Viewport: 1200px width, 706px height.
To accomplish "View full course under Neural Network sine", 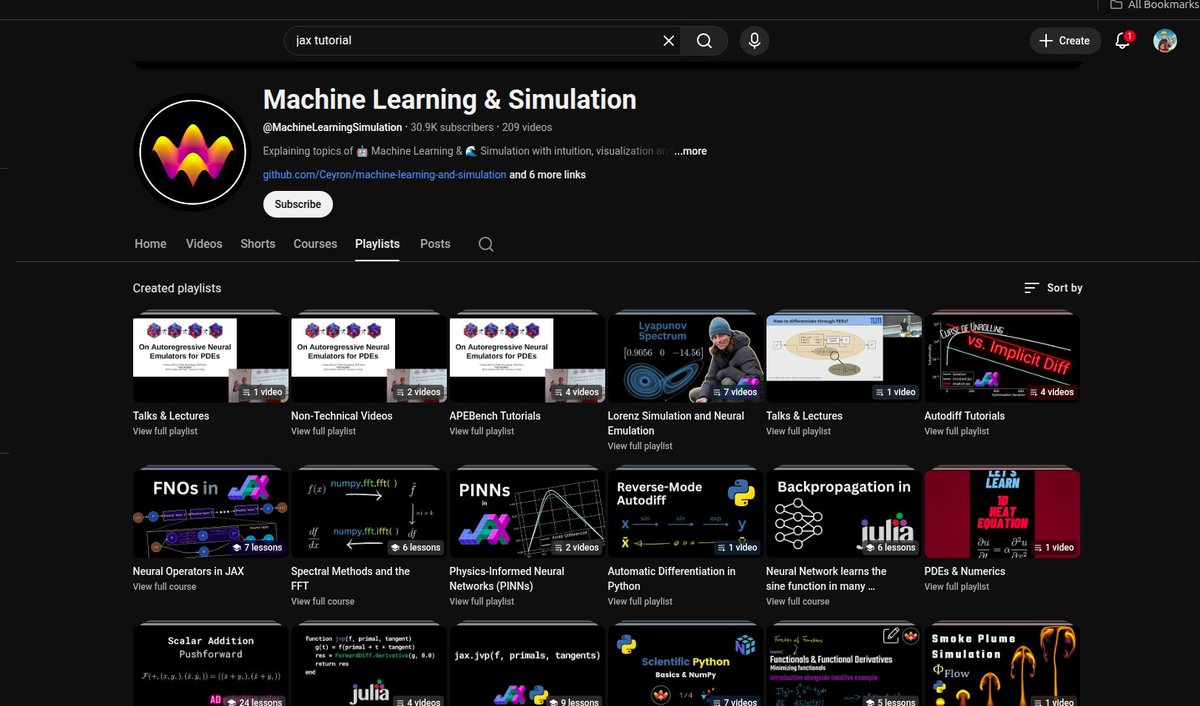I will pos(798,601).
